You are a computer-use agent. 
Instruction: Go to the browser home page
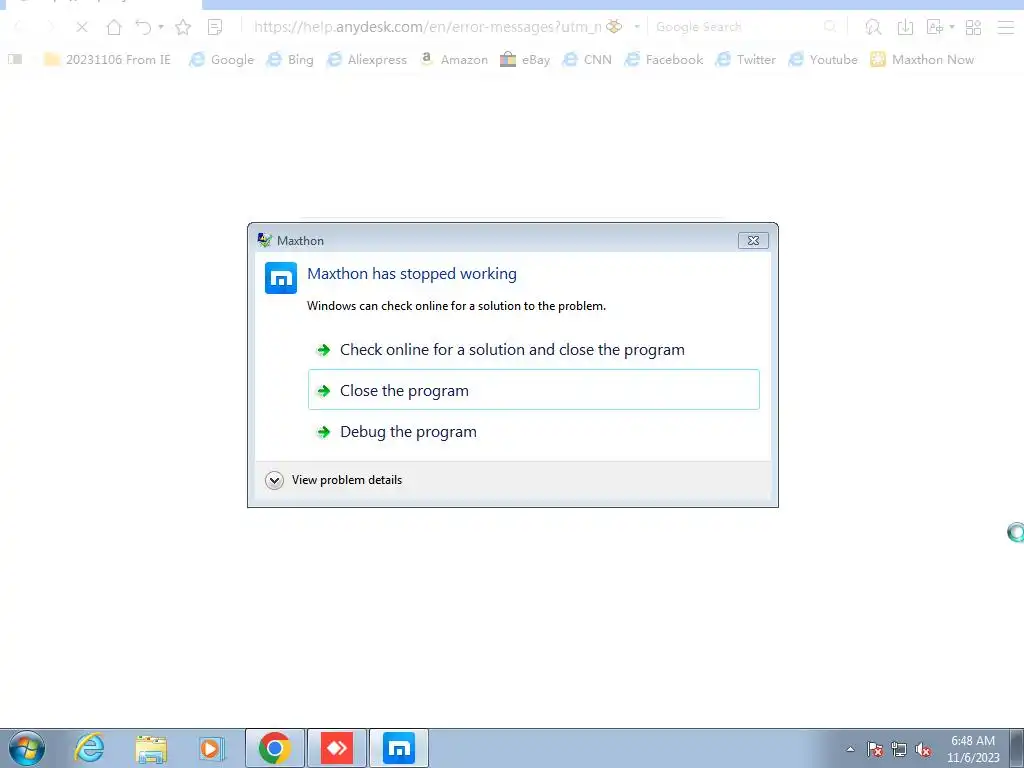[114, 27]
